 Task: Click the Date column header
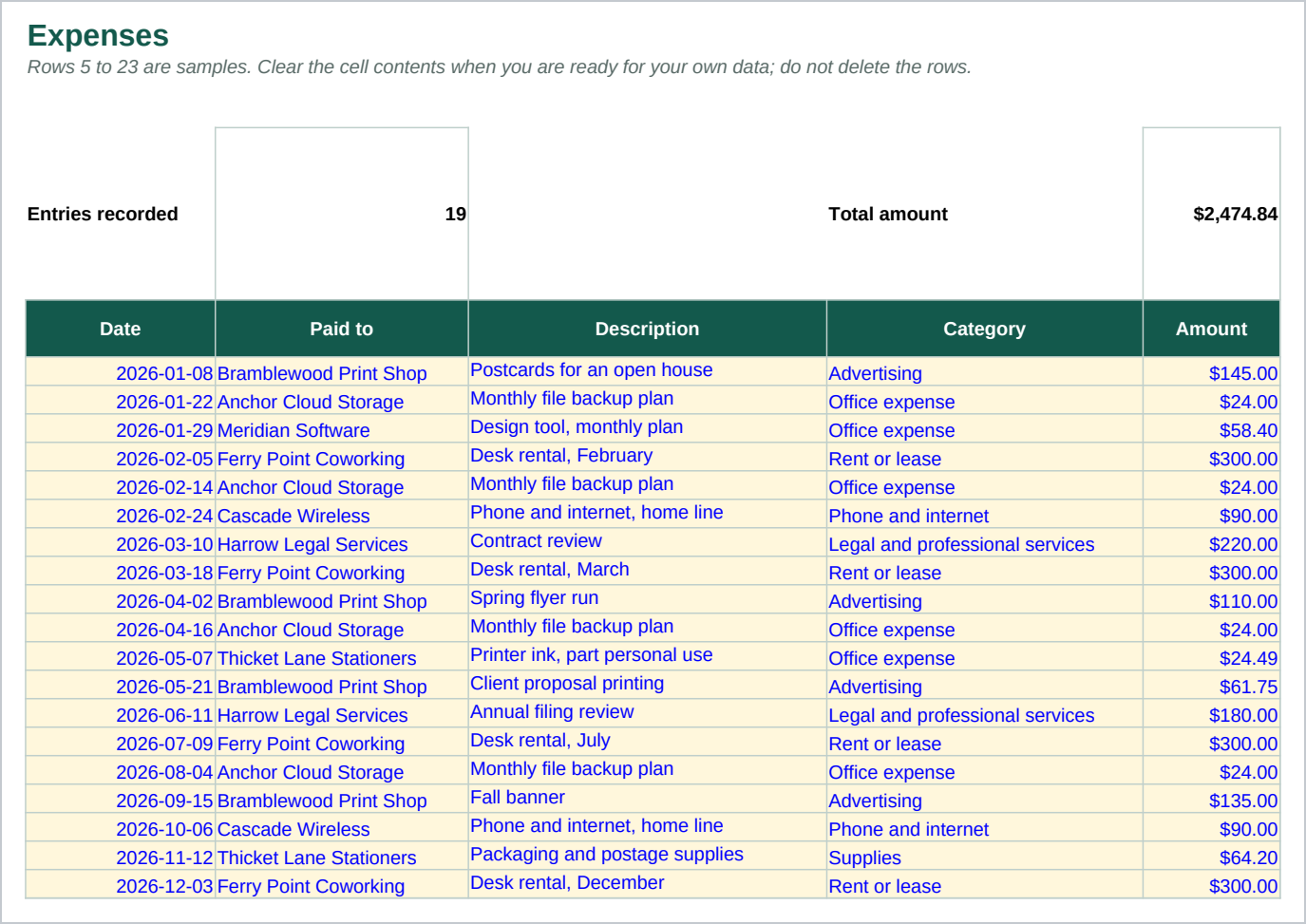pyautogui.click(x=121, y=329)
